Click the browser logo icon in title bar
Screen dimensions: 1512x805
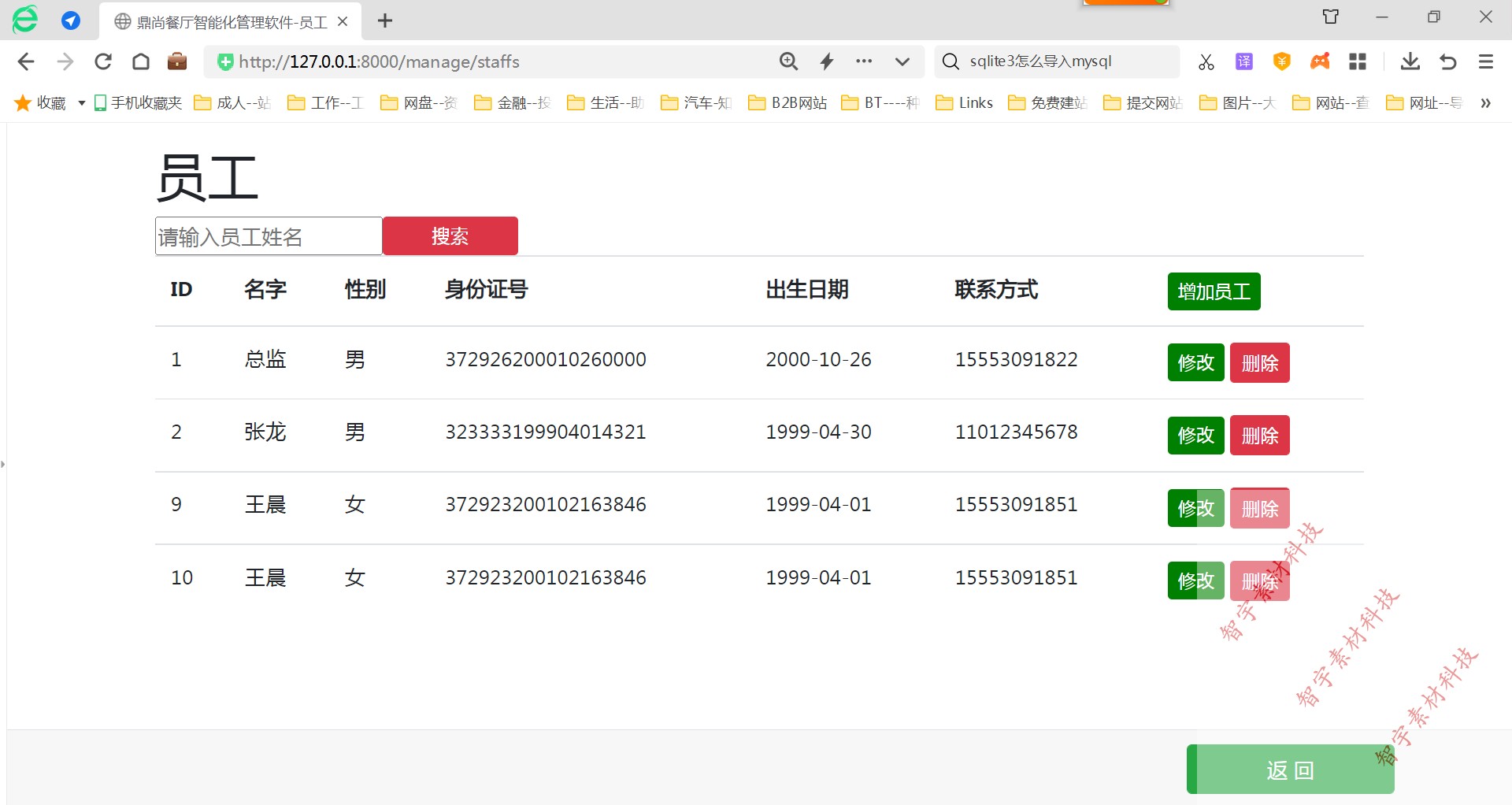coord(25,20)
